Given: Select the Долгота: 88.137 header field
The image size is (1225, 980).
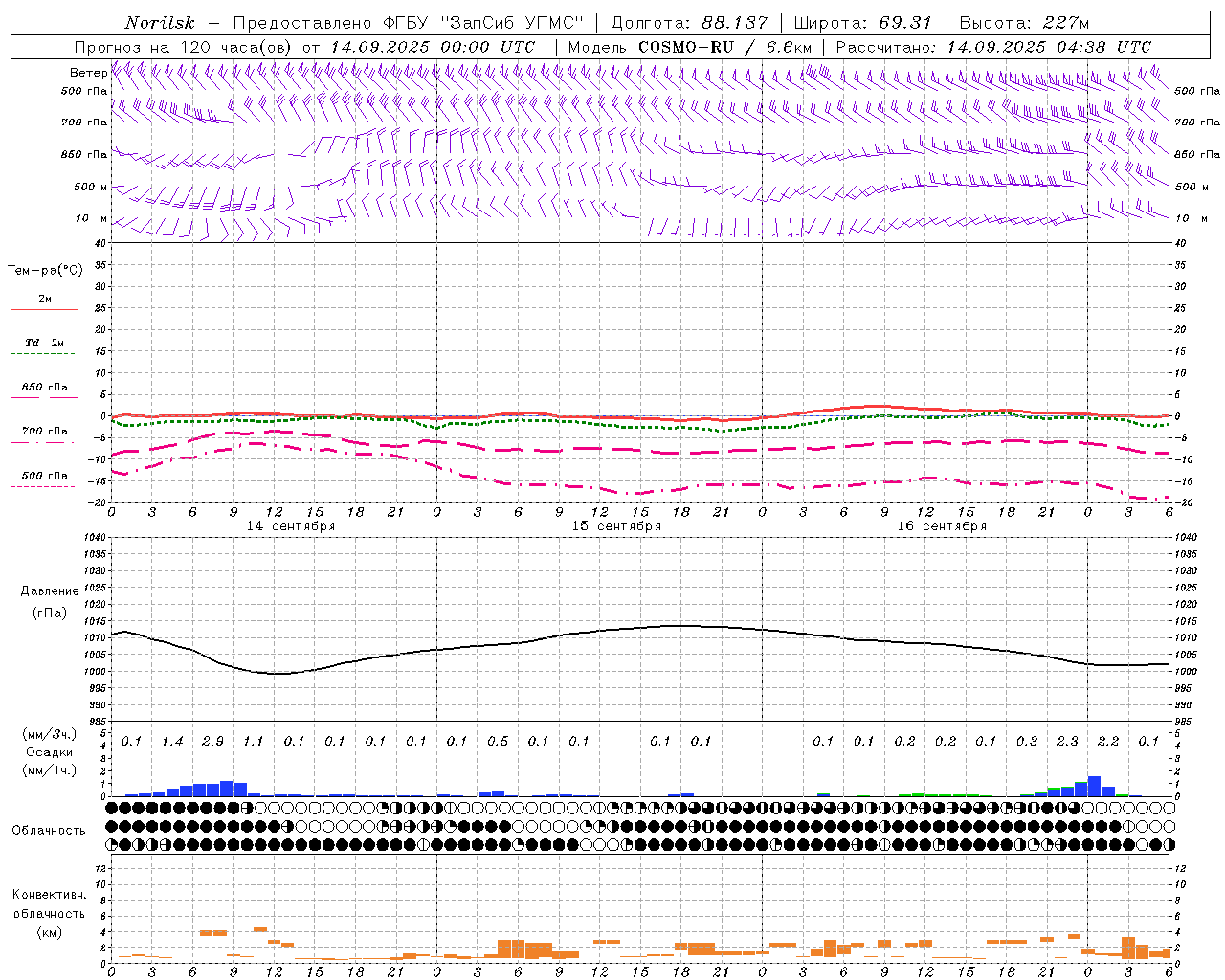Looking at the screenshot, I should tap(690, 23).
